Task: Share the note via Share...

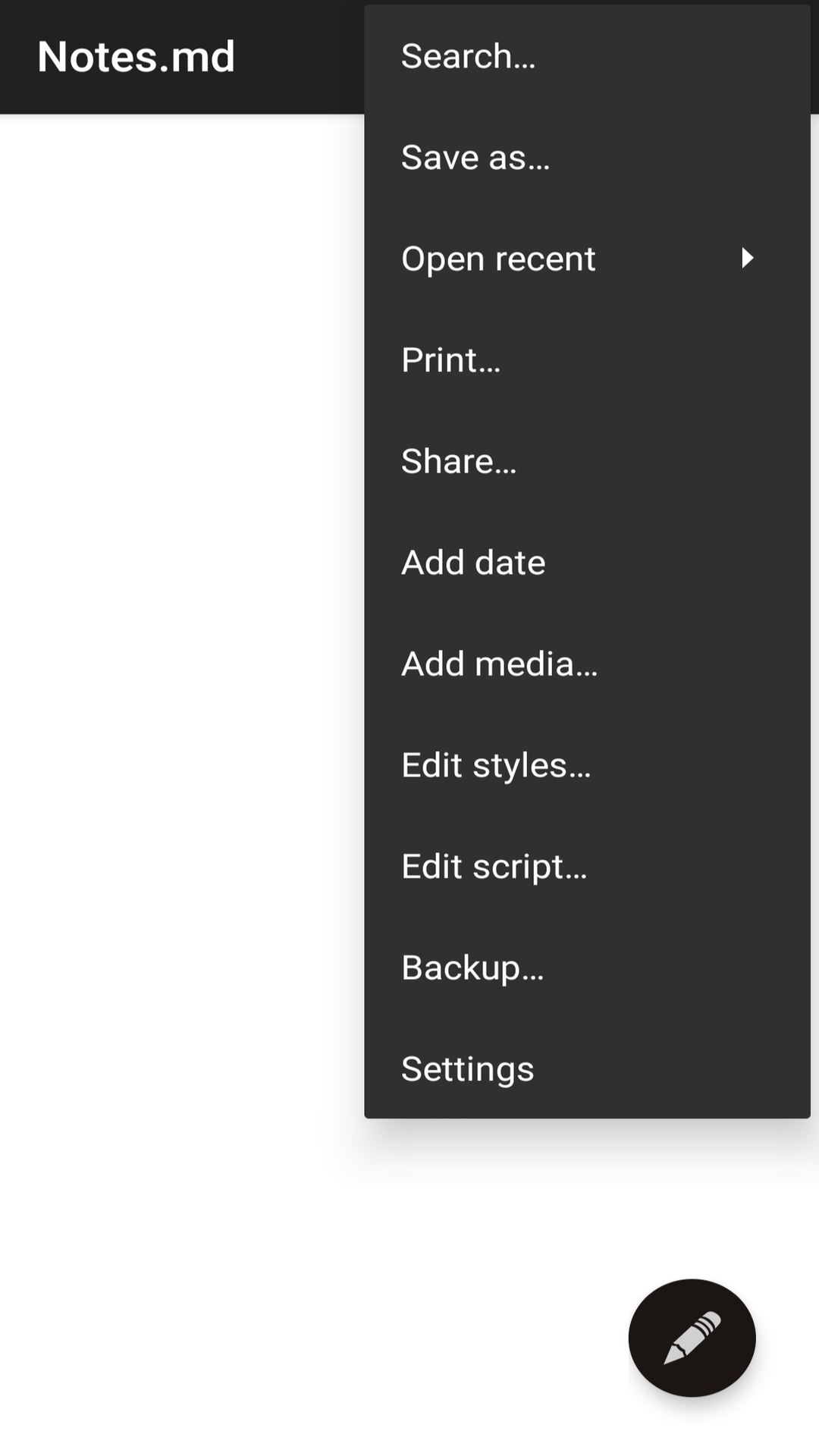Action: coord(459,461)
